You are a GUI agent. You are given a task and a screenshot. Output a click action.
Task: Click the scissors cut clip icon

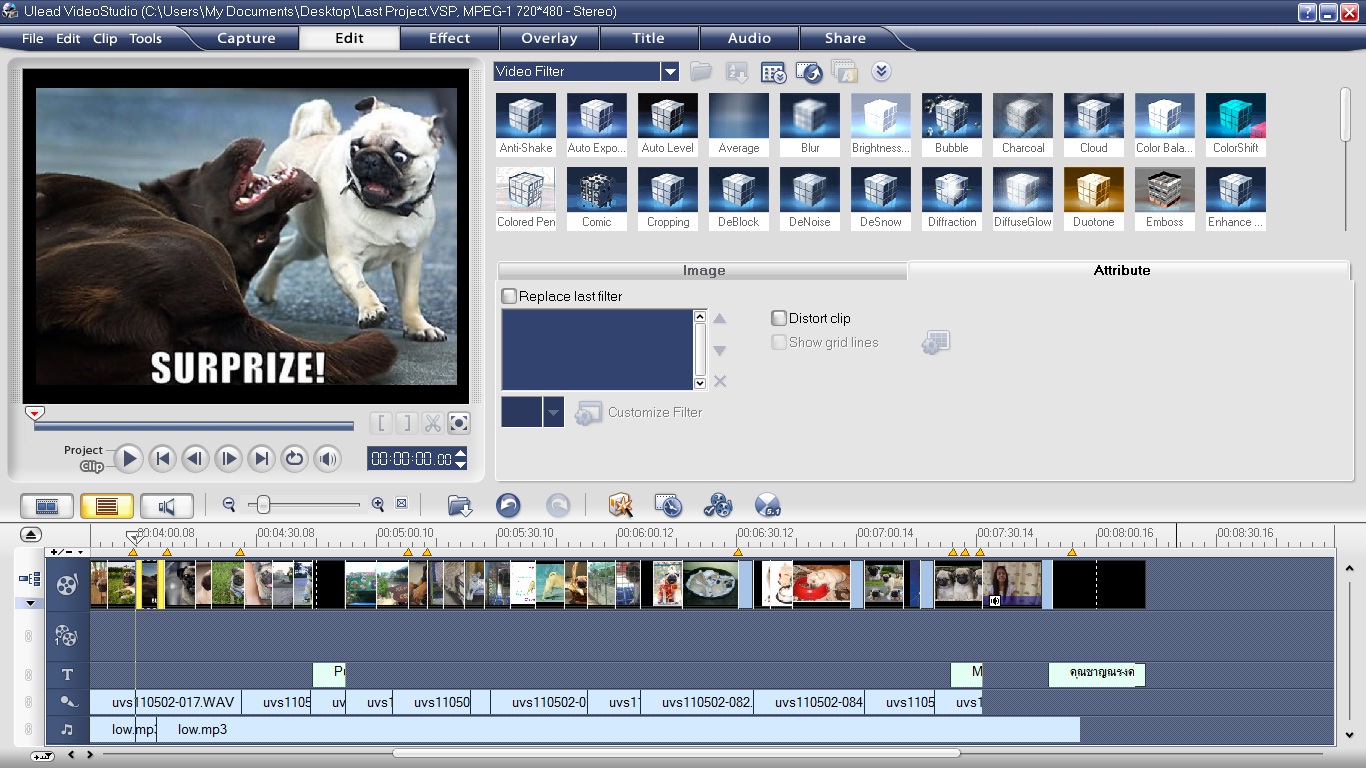432,423
